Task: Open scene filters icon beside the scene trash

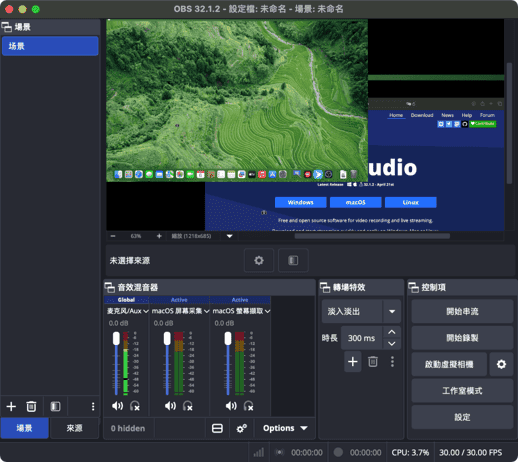Action: point(55,406)
